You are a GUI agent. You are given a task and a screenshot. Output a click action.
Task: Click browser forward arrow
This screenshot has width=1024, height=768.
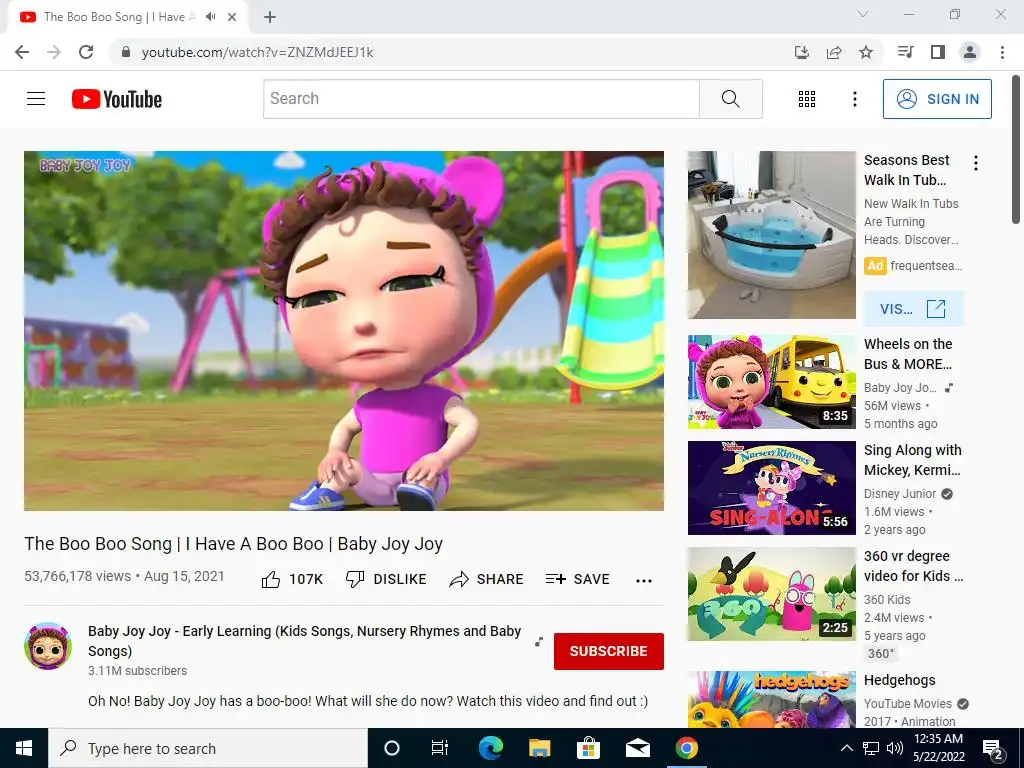point(54,52)
